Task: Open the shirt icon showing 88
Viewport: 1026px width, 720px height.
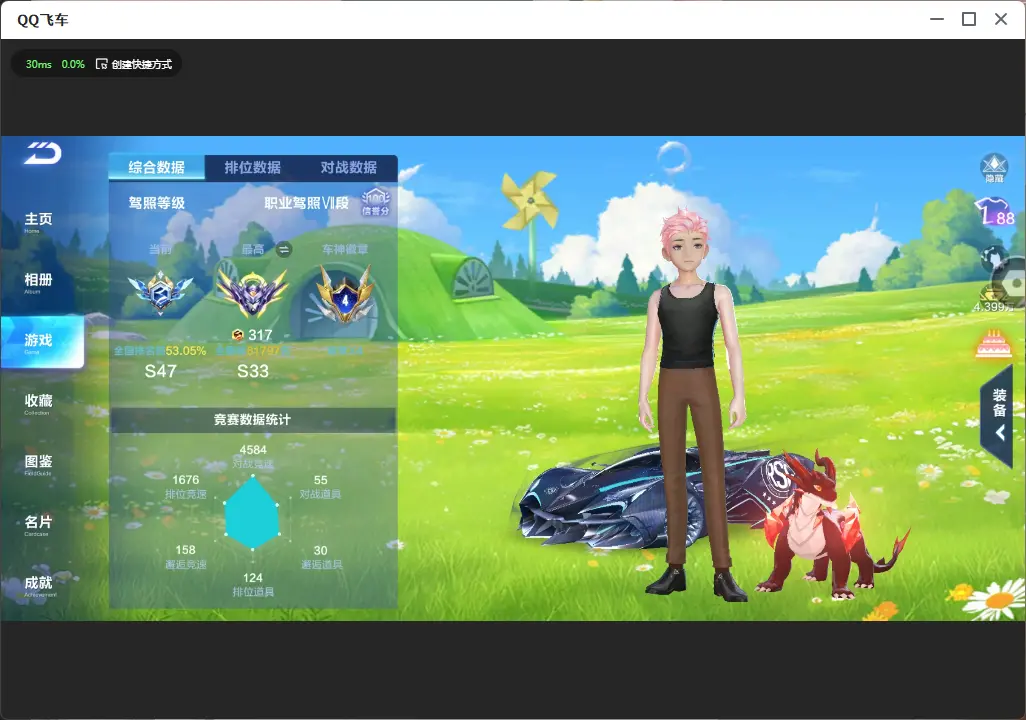Action: coord(994,211)
